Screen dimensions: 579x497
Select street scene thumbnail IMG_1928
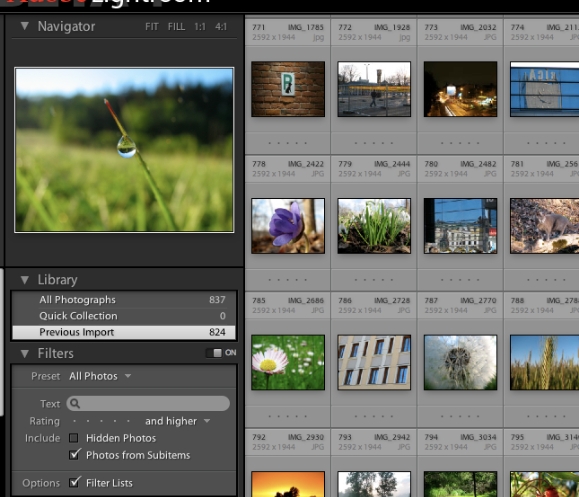coord(374,89)
